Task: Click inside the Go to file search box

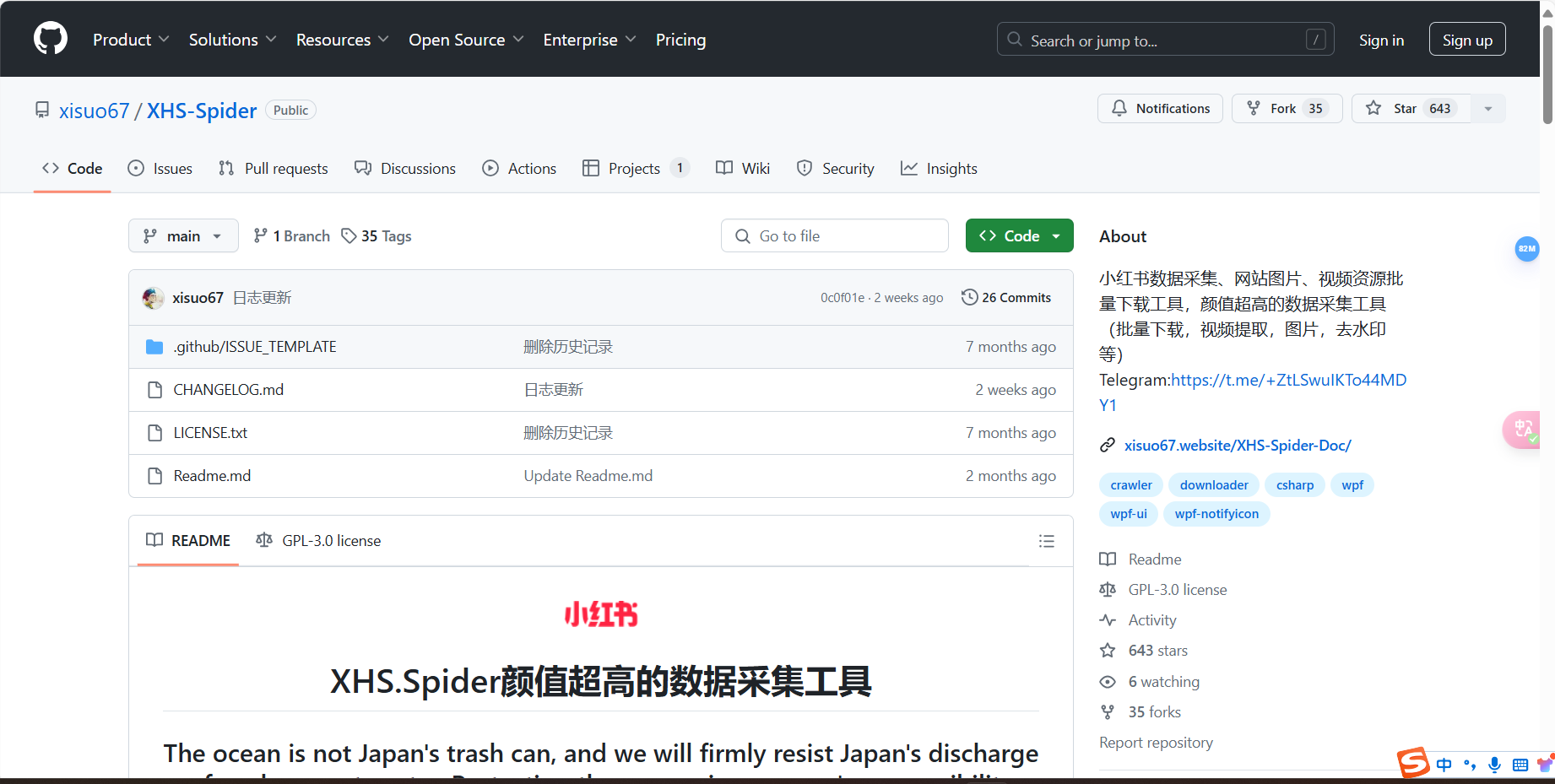Action: [x=834, y=235]
